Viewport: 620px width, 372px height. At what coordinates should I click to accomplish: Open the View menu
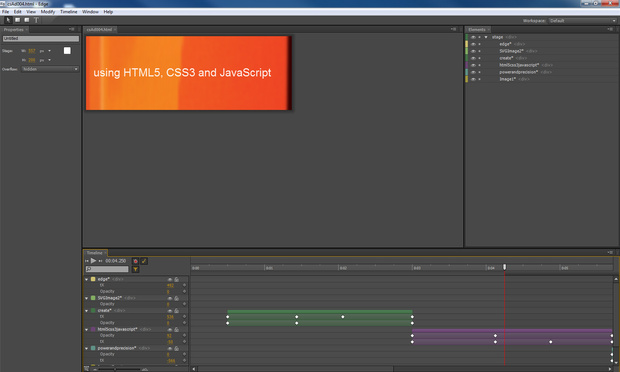(x=31, y=12)
